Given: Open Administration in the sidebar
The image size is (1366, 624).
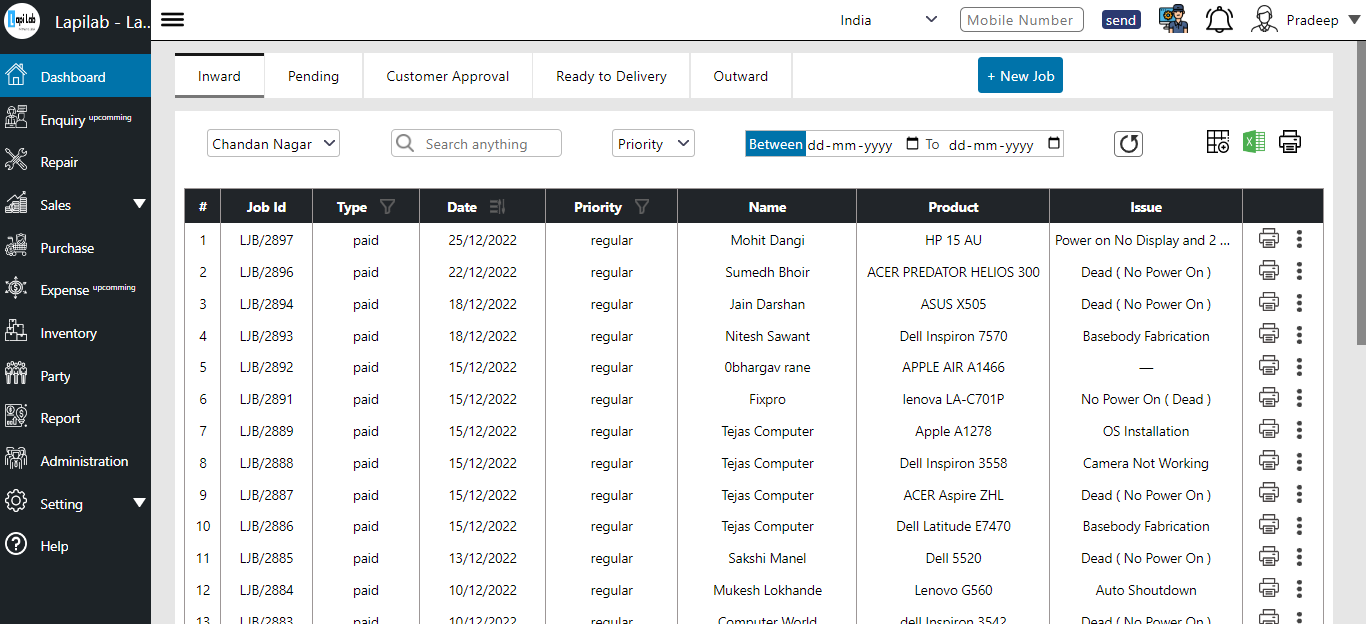Looking at the screenshot, I should click(75, 461).
